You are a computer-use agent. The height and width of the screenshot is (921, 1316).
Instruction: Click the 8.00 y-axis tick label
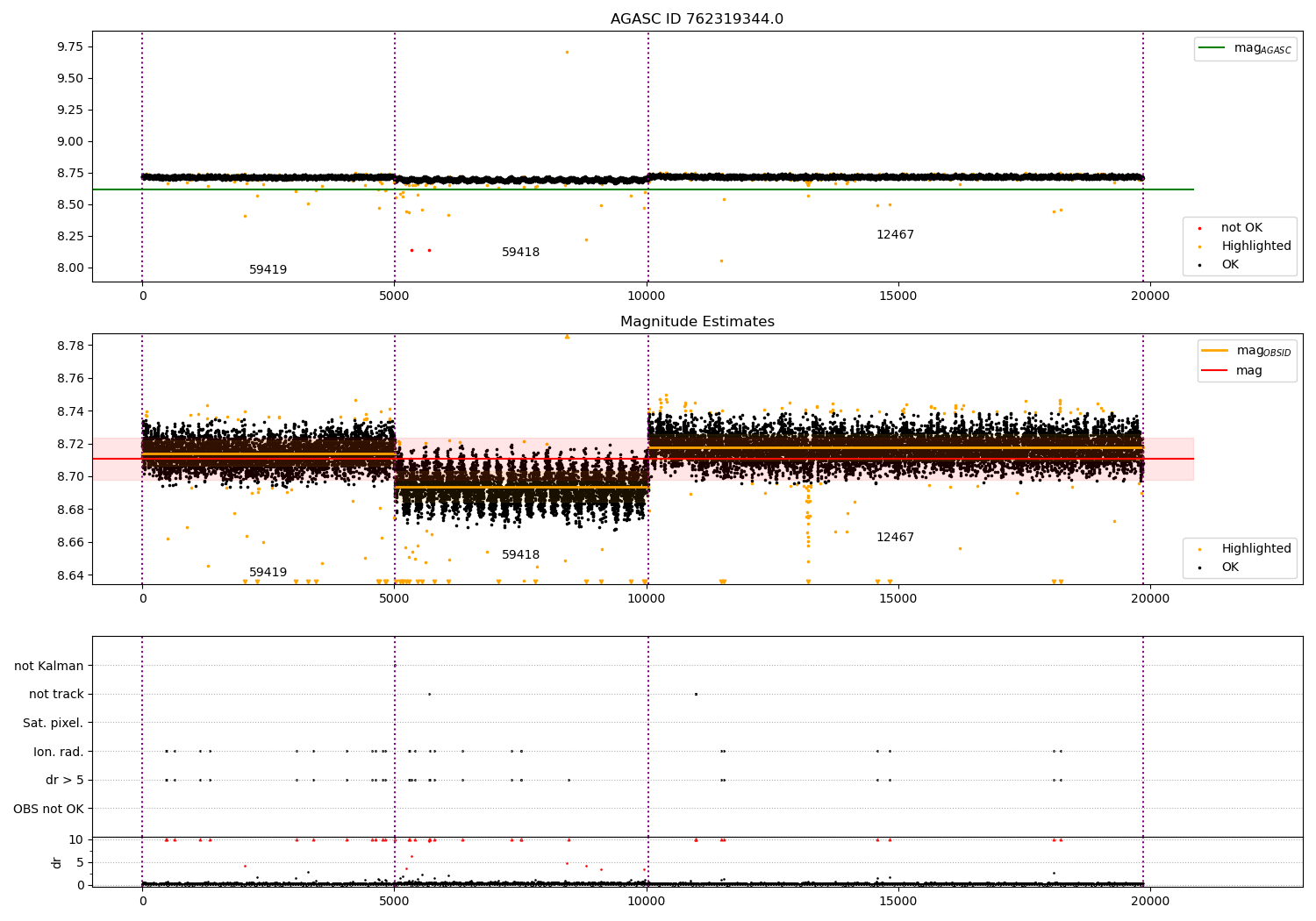[x=68, y=268]
